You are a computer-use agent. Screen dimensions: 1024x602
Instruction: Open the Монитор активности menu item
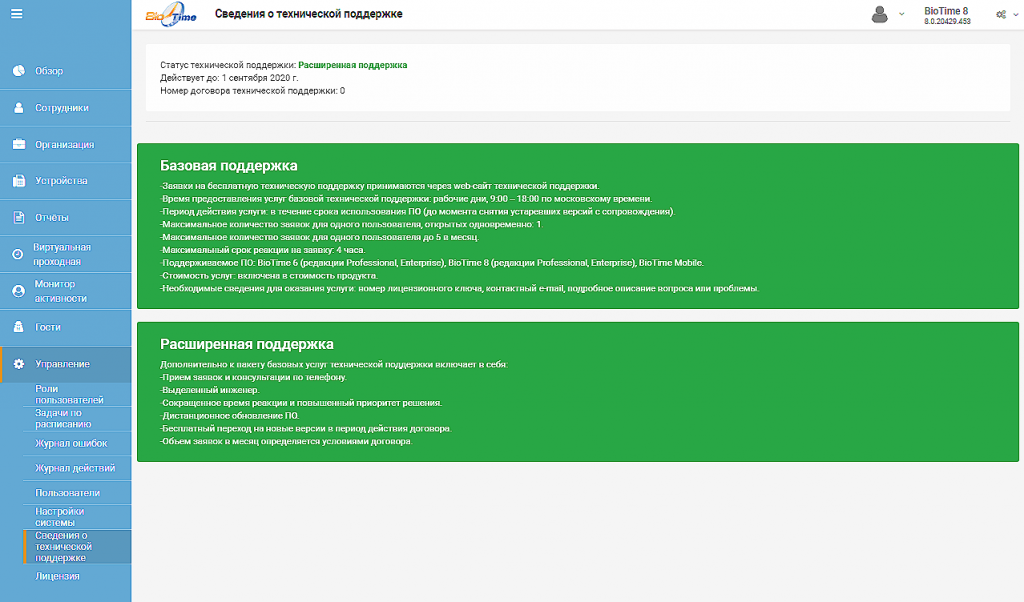pos(65,291)
